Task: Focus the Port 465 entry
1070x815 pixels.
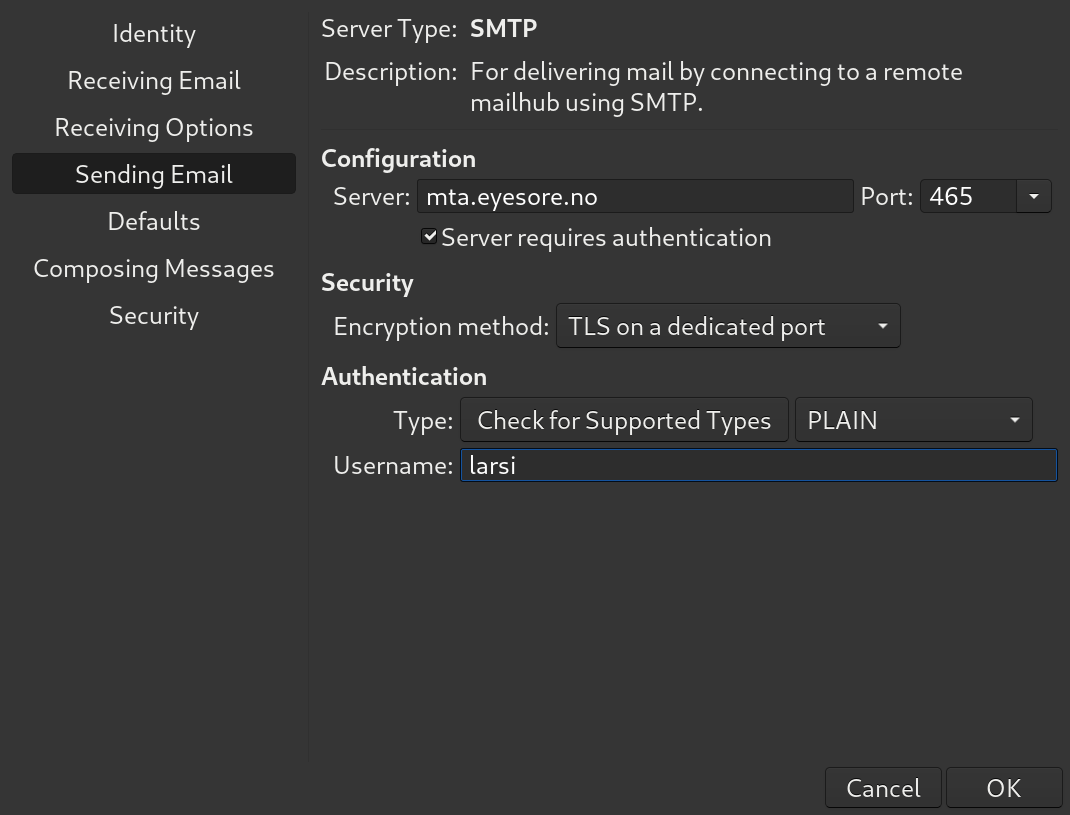Action: (968, 197)
